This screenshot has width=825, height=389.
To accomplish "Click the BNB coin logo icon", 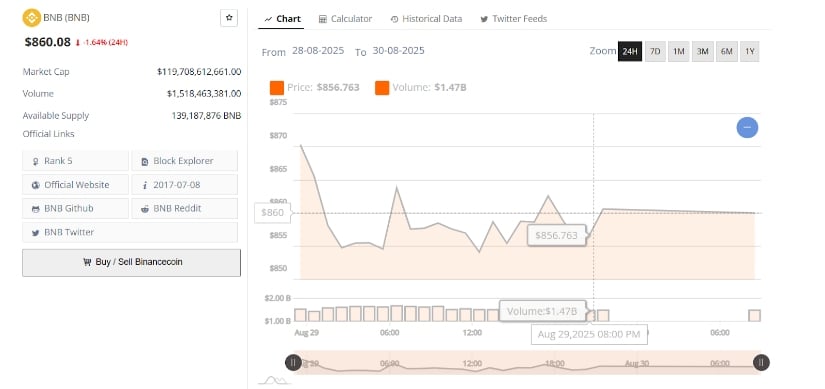I will coord(32,18).
